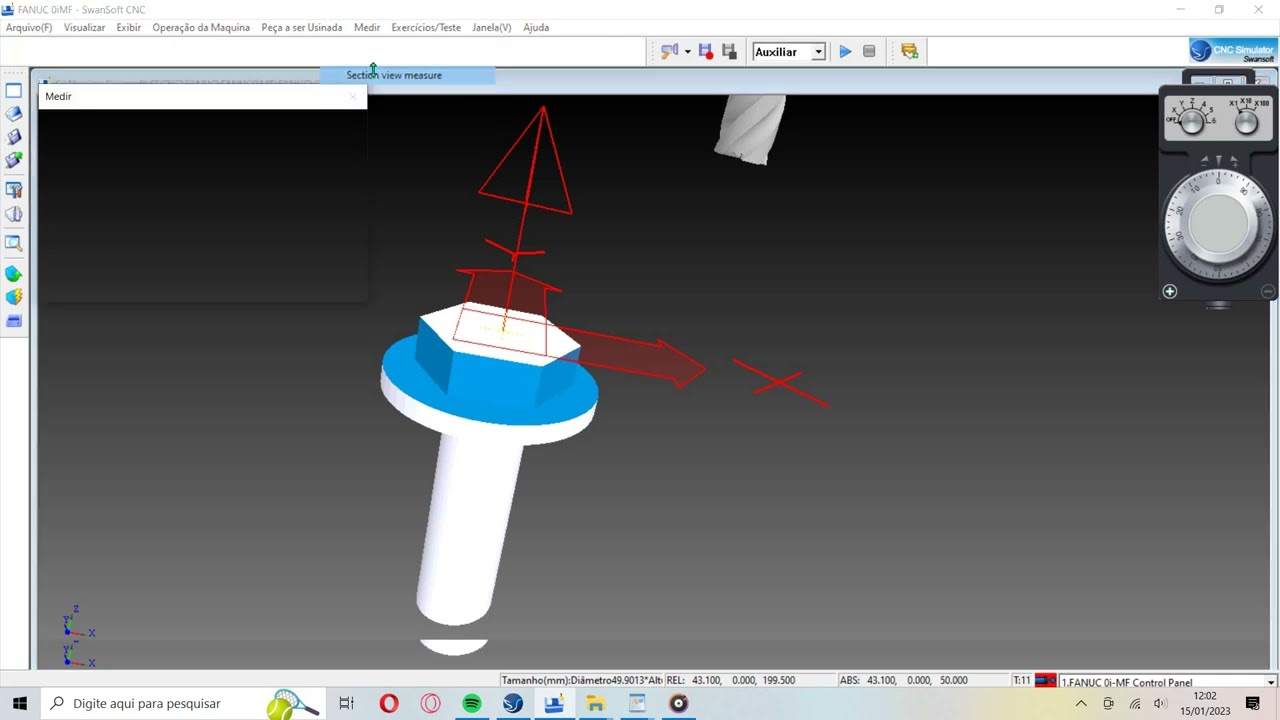Turn the X1 X10 X100 multiplier knob

point(1246,122)
